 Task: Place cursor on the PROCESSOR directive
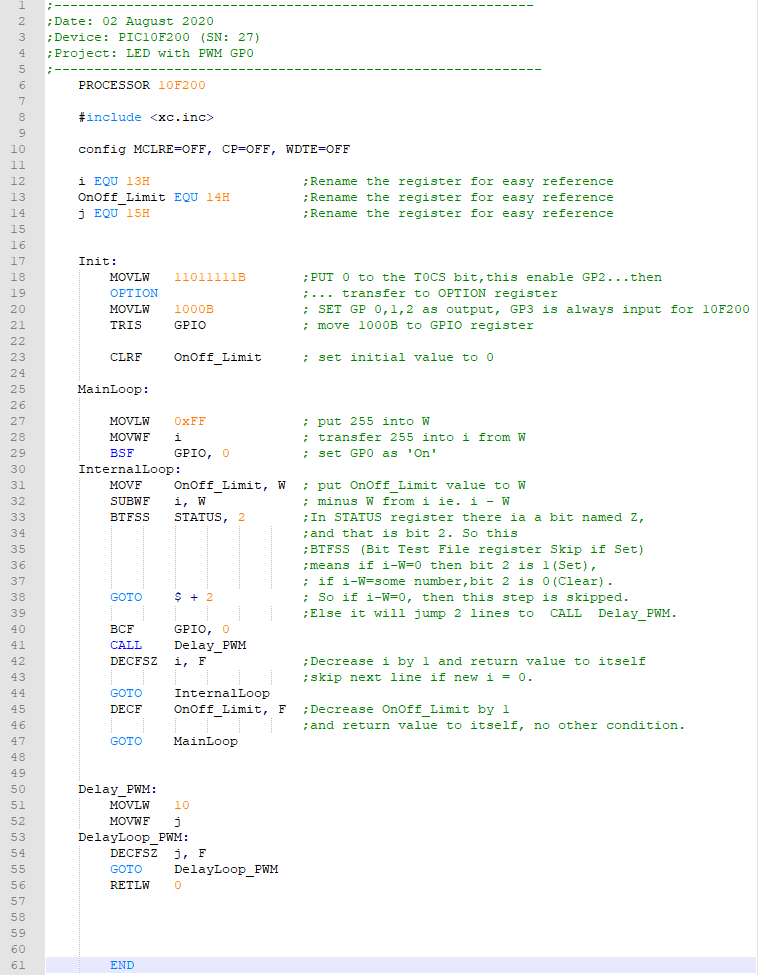click(114, 85)
